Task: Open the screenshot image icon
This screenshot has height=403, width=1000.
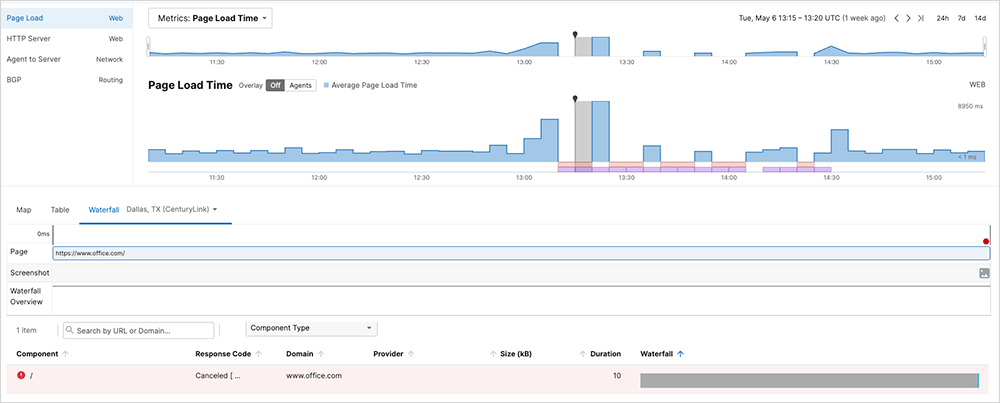Action: click(984, 272)
